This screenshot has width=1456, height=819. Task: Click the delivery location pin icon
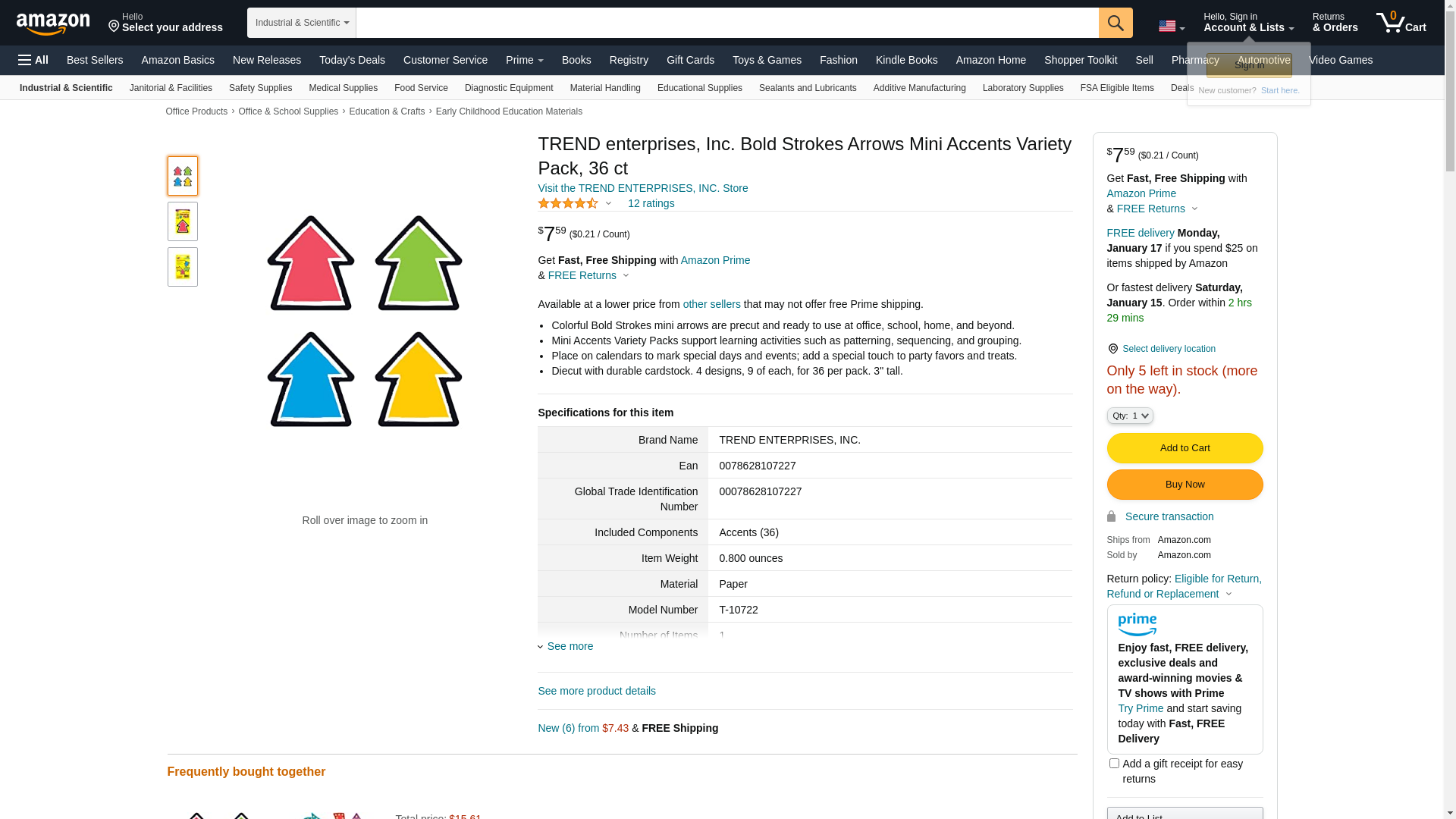pos(1112,349)
